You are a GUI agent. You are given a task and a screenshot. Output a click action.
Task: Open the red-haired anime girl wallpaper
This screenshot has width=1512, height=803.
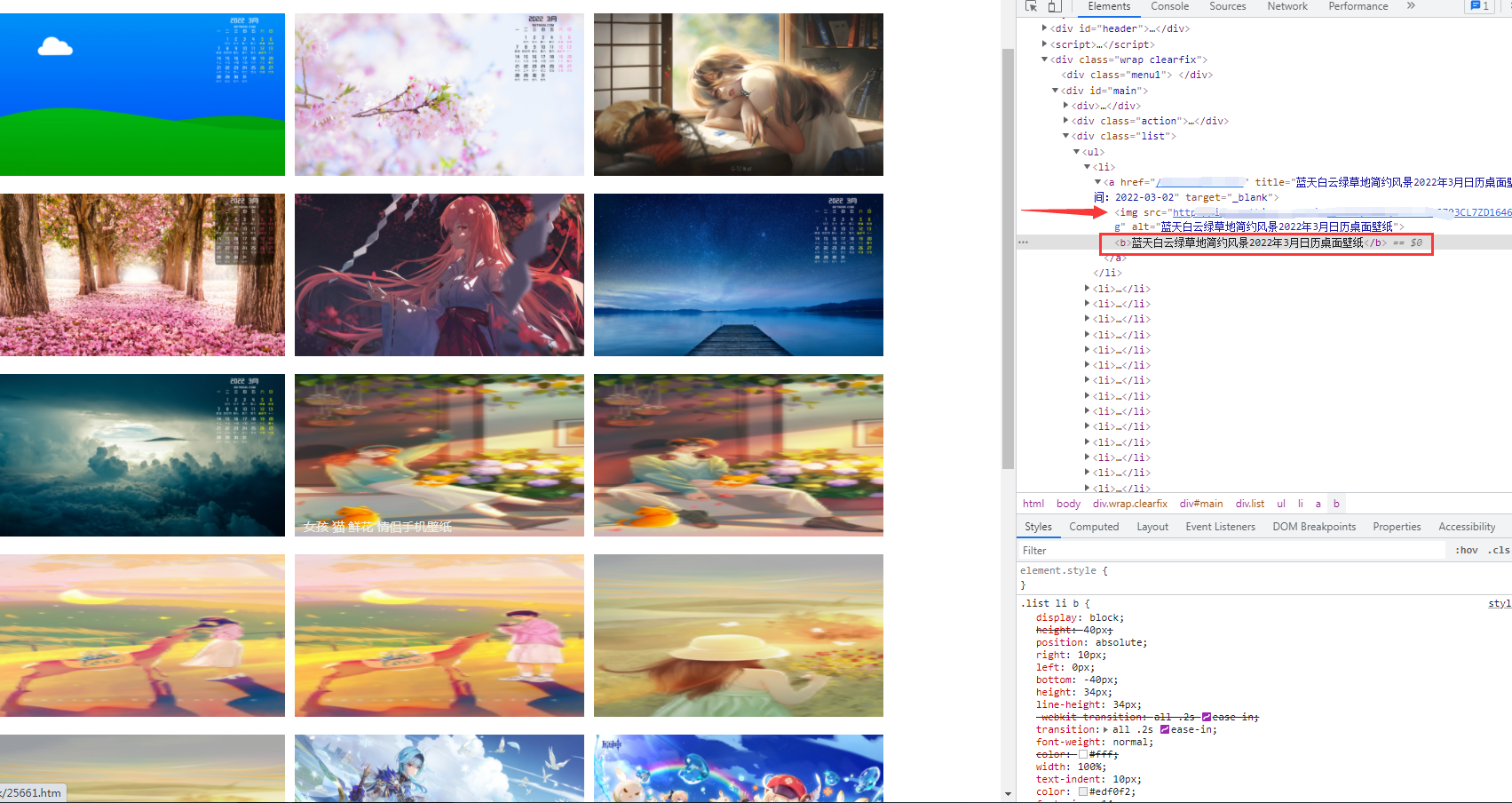(439, 274)
